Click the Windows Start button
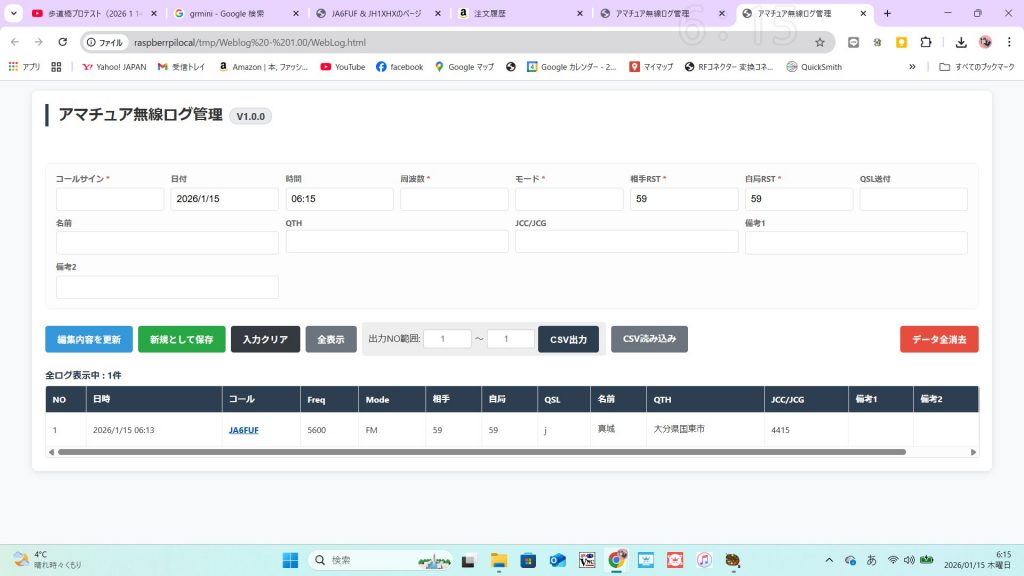The width and height of the screenshot is (1024, 576). click(290, 560)
